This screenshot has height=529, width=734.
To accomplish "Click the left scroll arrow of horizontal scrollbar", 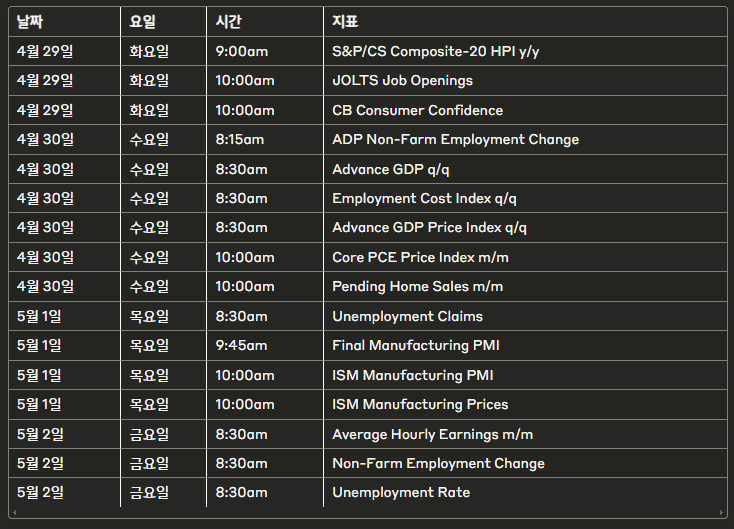I will click(x=12, y=513).
